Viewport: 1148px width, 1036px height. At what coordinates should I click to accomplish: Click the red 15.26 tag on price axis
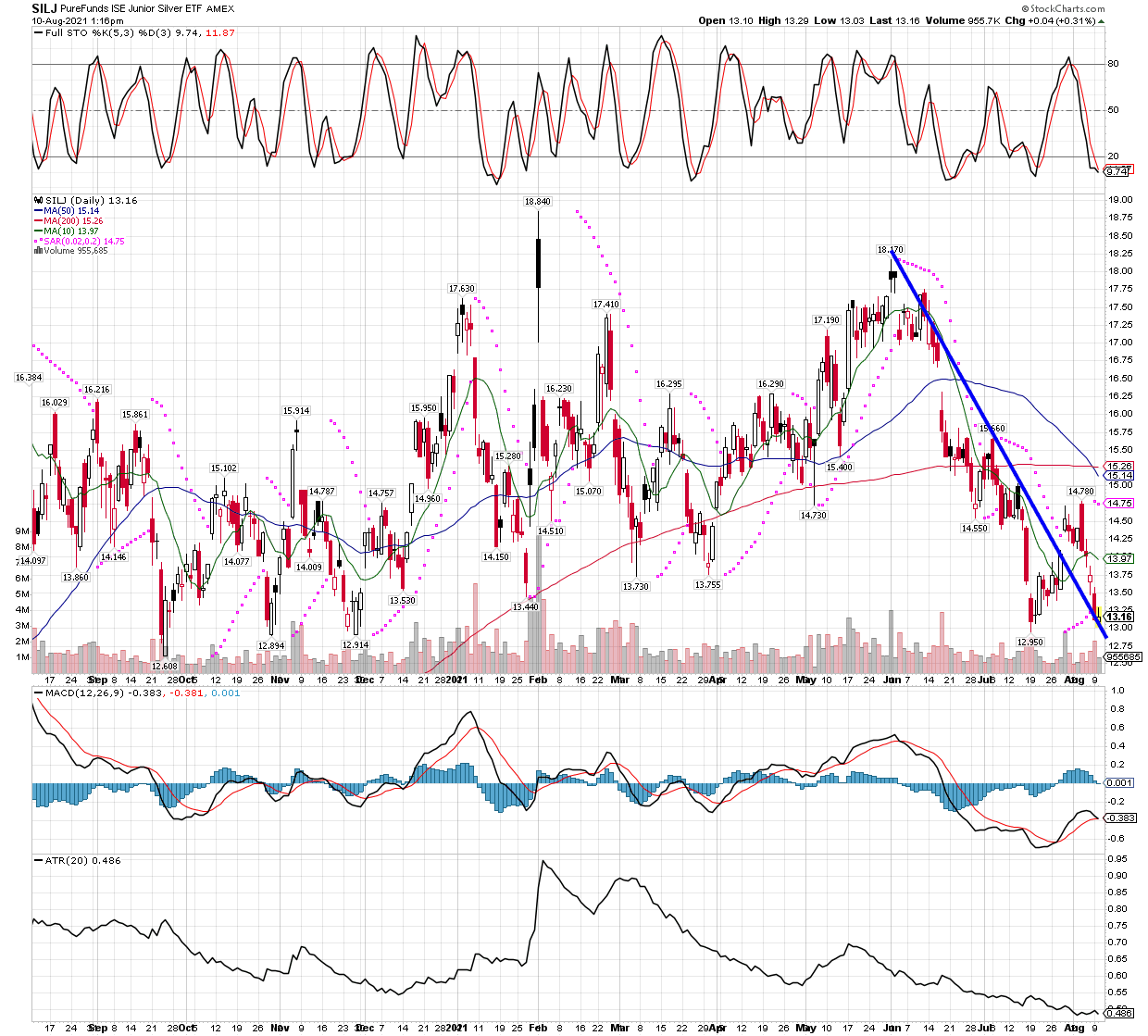tap(1120, 467)
